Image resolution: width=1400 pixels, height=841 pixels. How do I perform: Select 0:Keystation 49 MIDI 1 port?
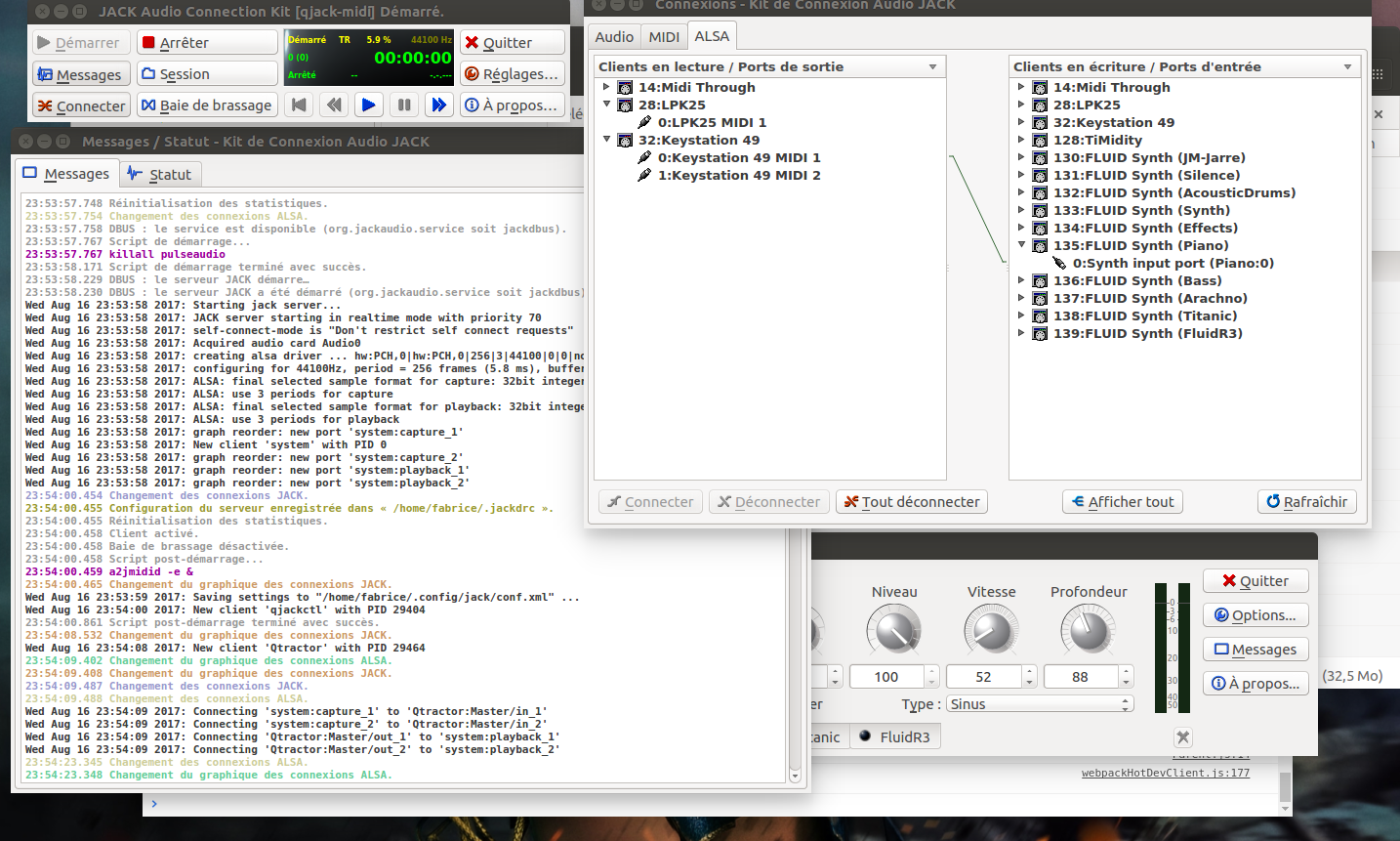pyautogui.click(x=738, y=157)
